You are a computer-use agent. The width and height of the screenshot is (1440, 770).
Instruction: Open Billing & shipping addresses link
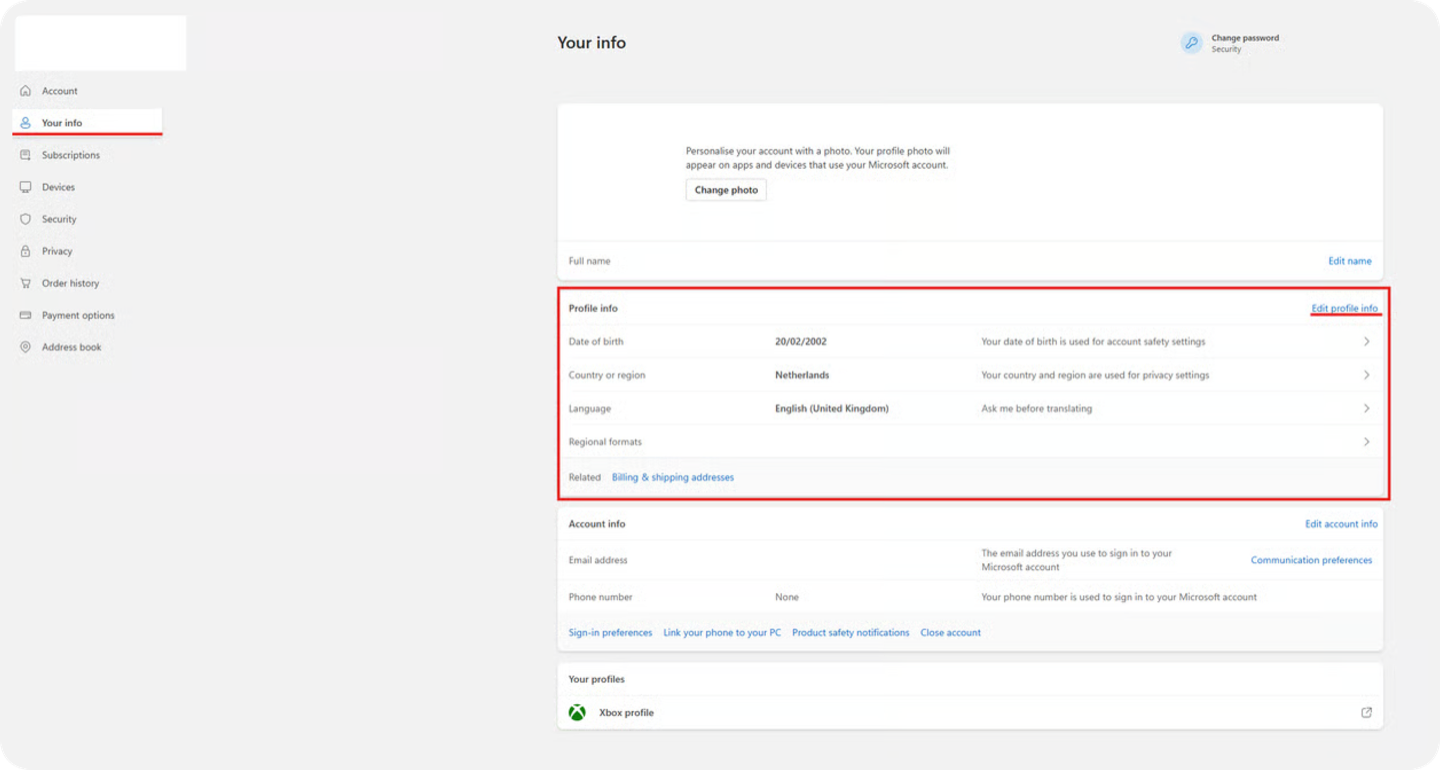pyautogui.click(x=672, y=477)
